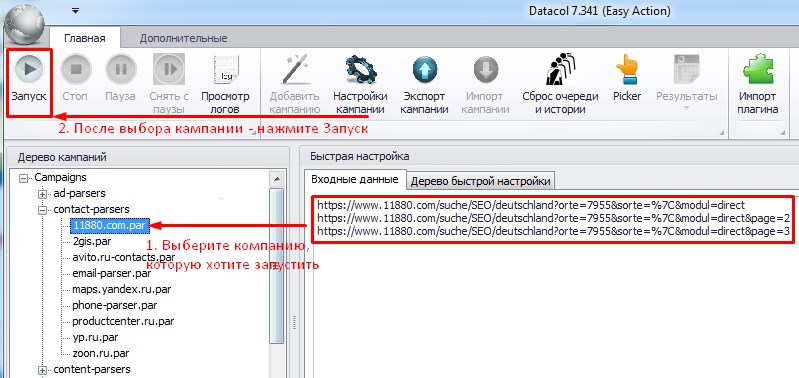Expand the content-parsers folder
799x378 pixels.
coord(43,370)
